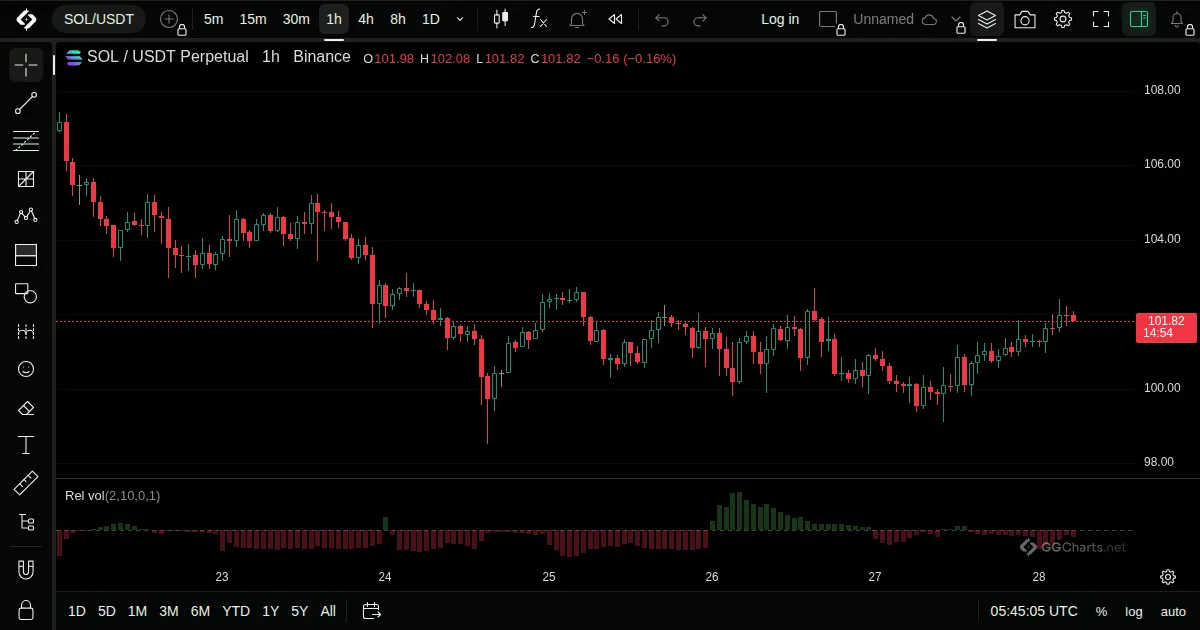1200x630 pixels.
Task: Switch to the 30m timeframe
Action: pos(296,19)
